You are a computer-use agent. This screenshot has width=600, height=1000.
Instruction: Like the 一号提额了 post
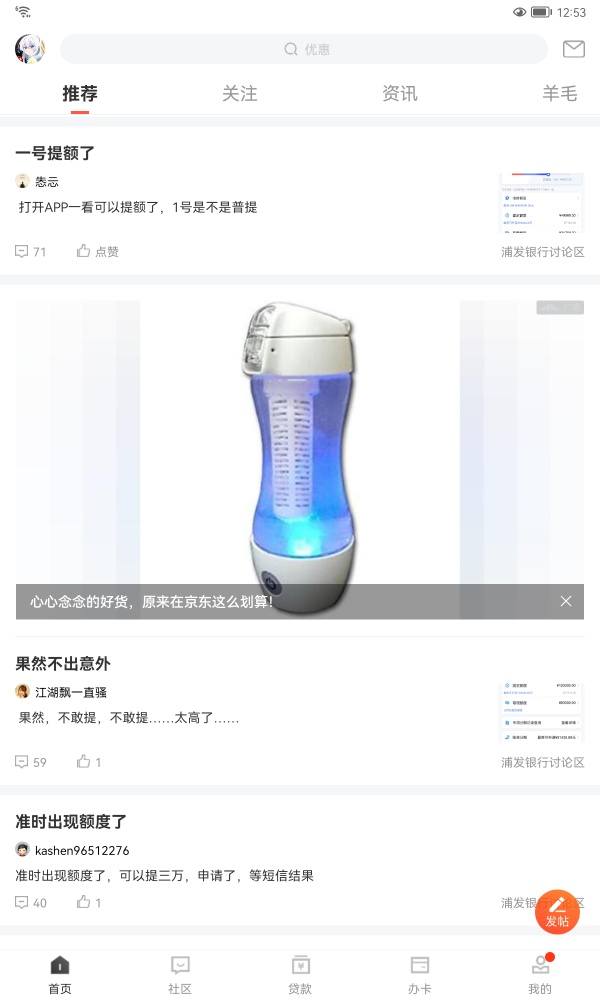(98, 251)
